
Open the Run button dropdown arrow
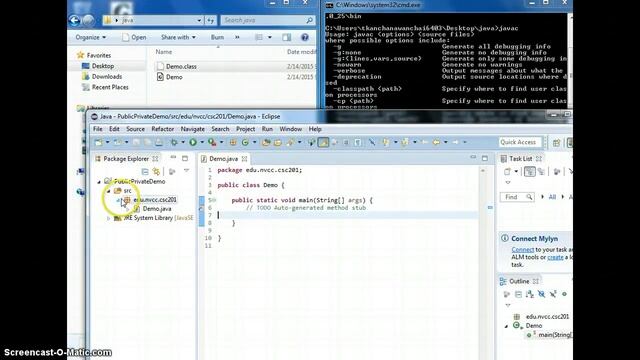pyautogui.click(x=202, y=142)
